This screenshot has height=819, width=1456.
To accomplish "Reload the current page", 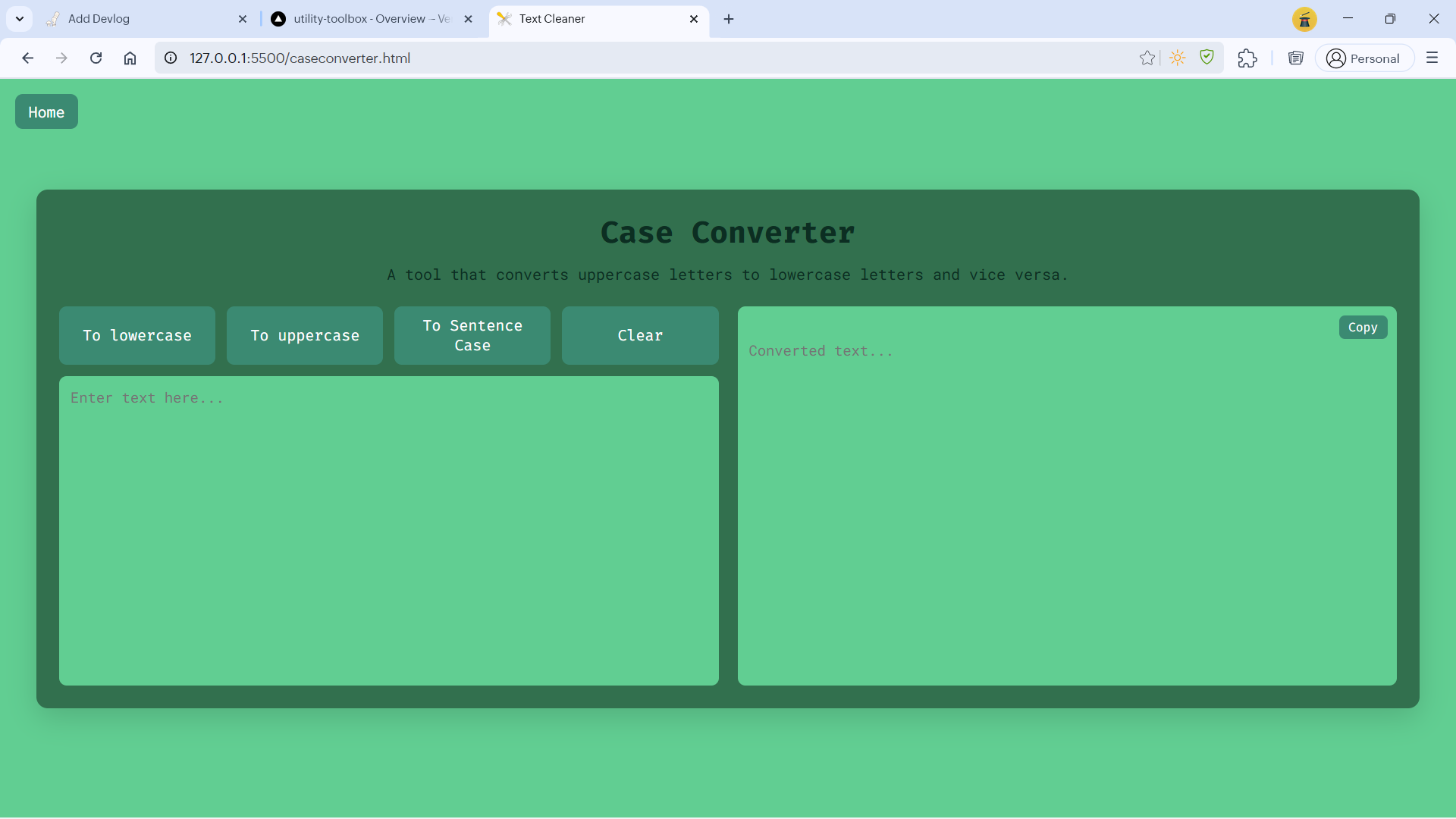I will (96, 58).
